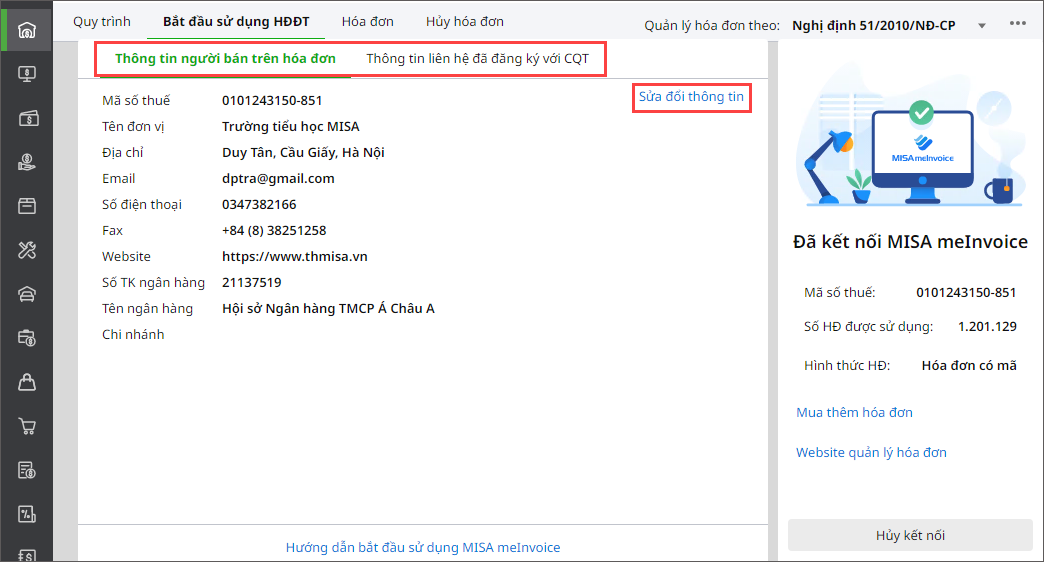The image size is (1044, 562).
Task: Click the Tên ngân hàng label
Action: click(147, 308)
